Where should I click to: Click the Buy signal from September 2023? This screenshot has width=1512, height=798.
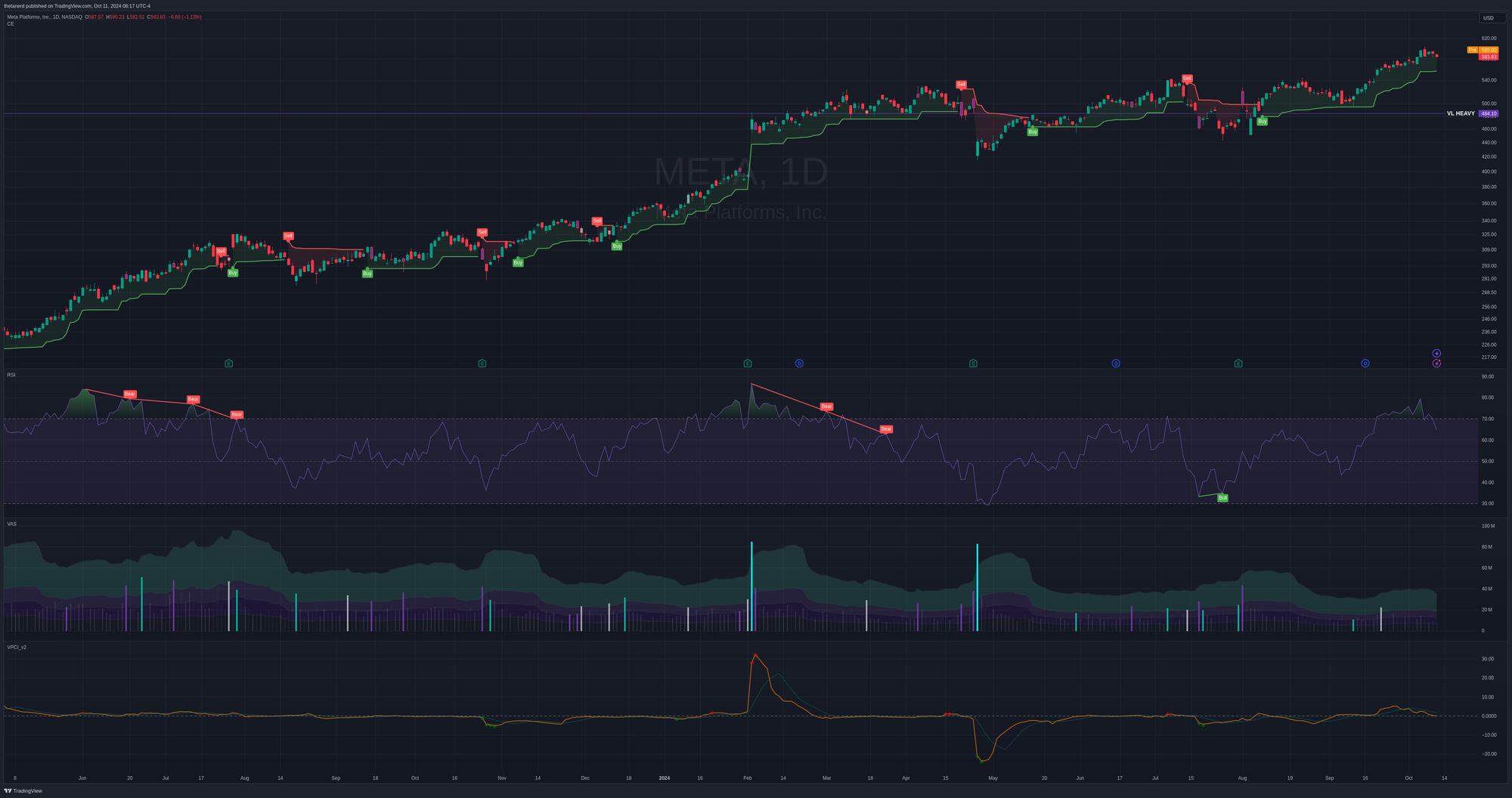point(367,274)
